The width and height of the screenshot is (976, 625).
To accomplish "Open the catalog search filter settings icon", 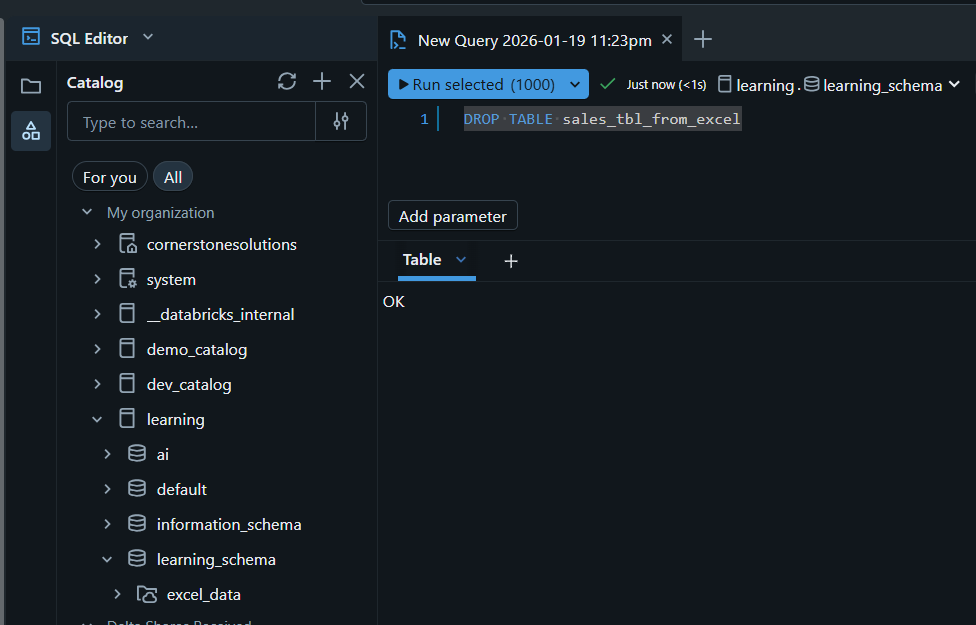I will 341,122.
